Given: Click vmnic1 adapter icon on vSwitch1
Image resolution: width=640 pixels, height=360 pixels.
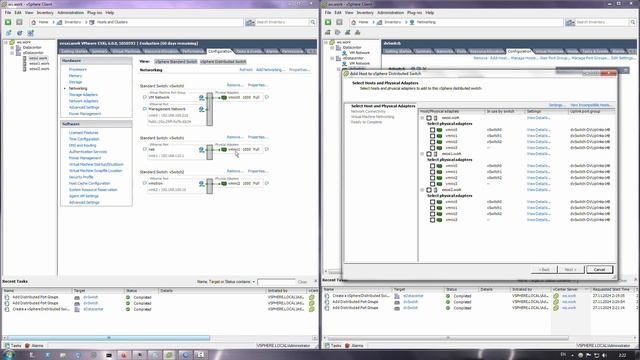Looking at the screenshot, I should tap(224, 149).
